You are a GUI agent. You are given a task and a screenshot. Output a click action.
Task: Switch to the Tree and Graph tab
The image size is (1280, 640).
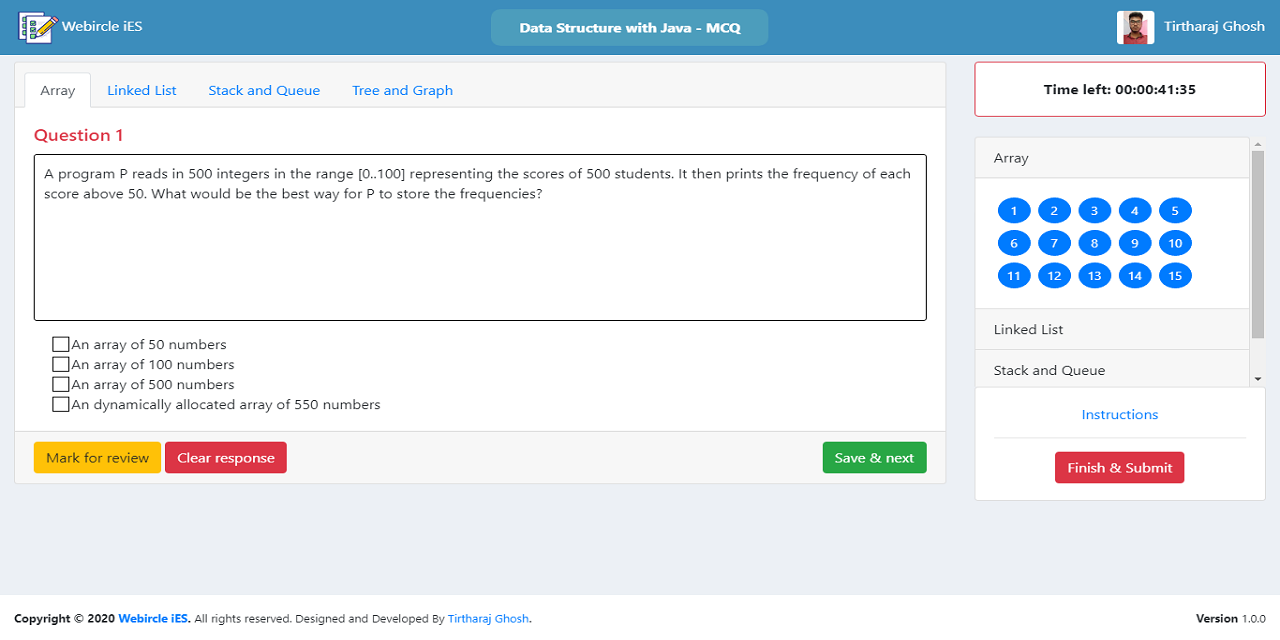pyautogui.click(x=402, y=90)
